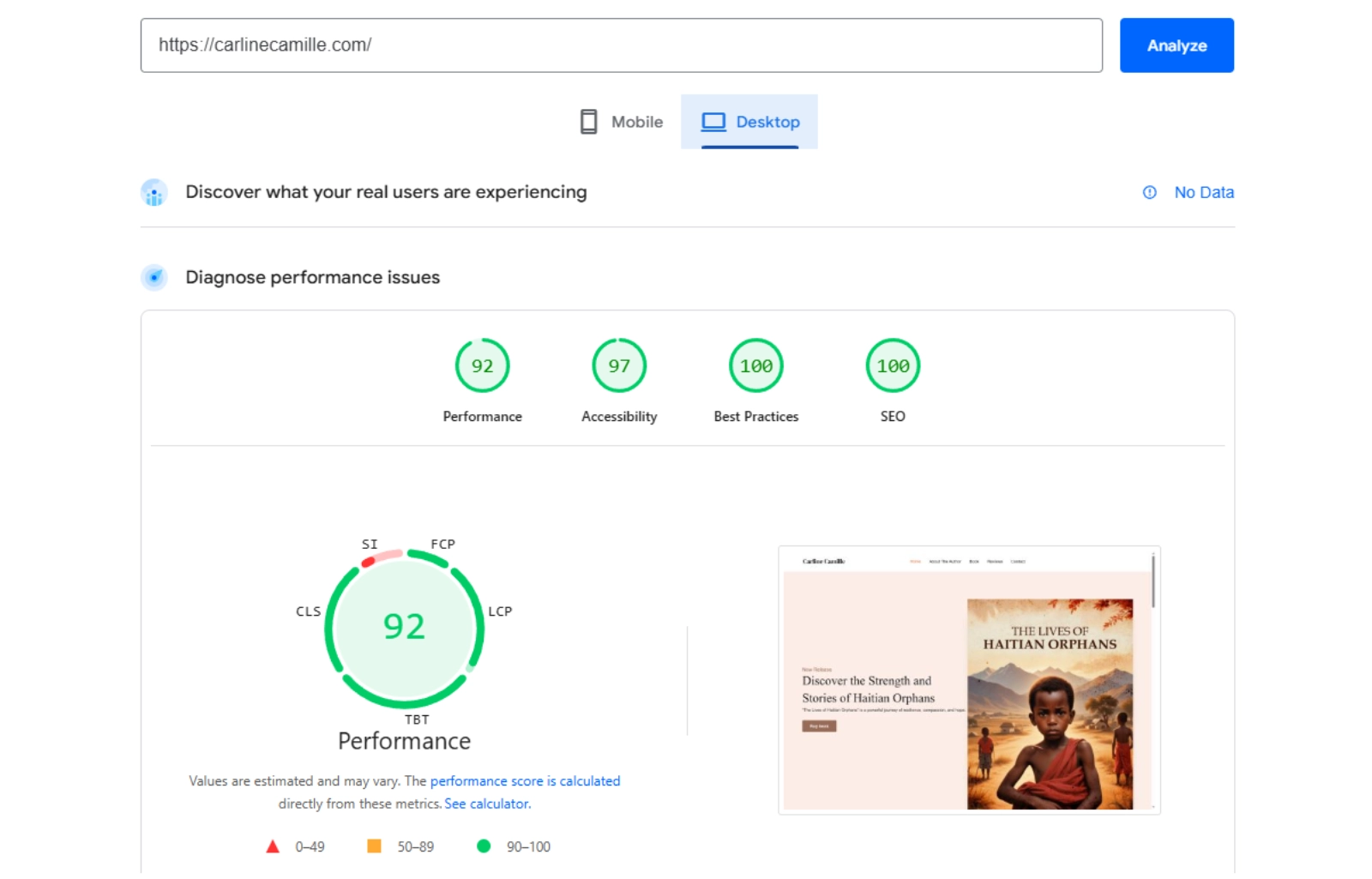Click the URL input field
The width and height of the screenshot is (1372, 879).
coord(621,45)
